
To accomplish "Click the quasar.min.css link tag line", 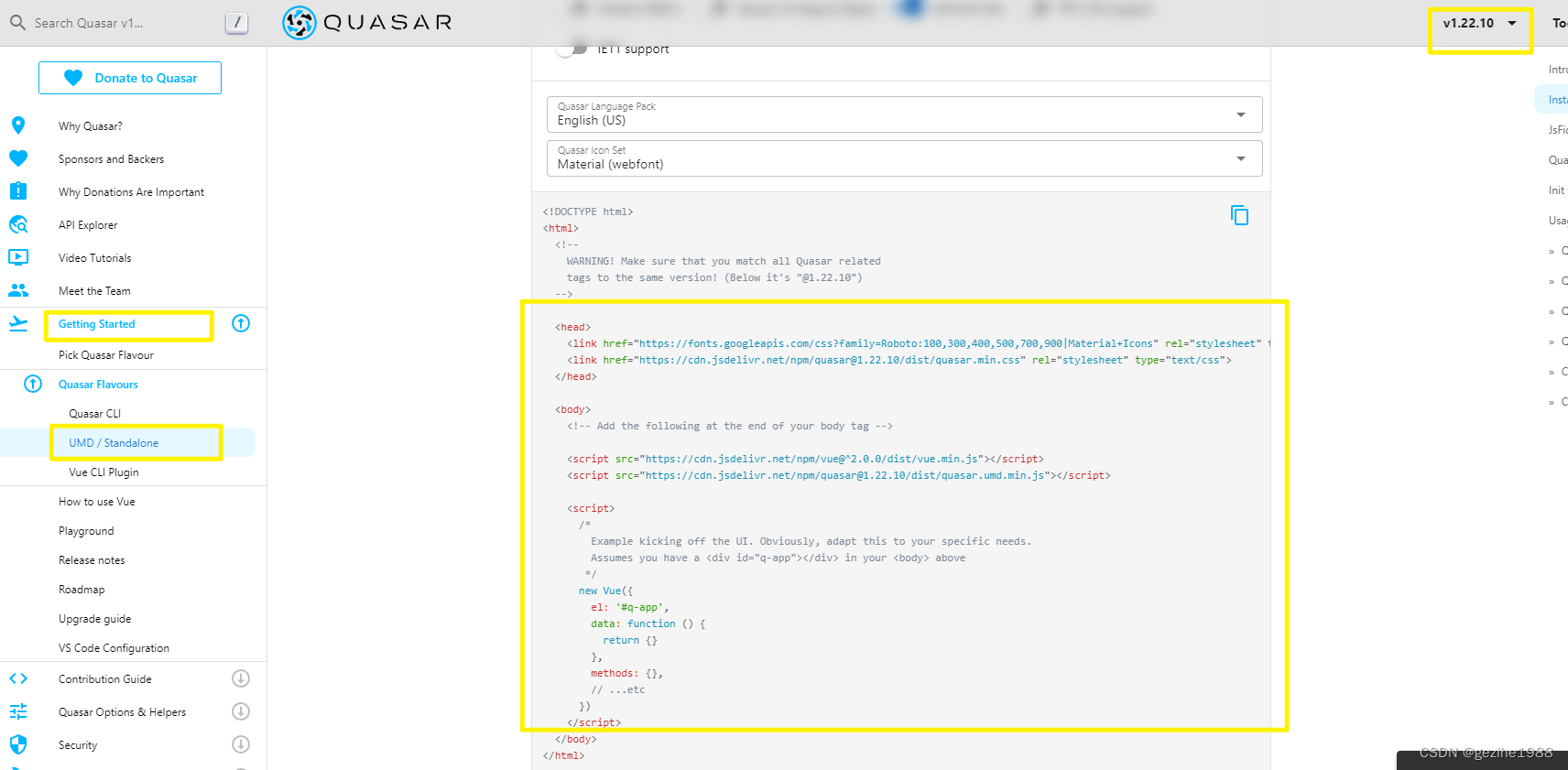I will pos(898,360).
